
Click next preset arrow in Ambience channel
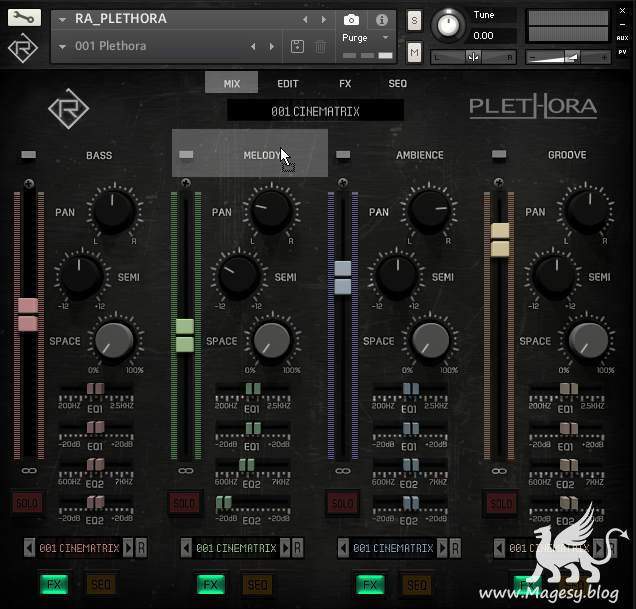(x=442, y=548)
